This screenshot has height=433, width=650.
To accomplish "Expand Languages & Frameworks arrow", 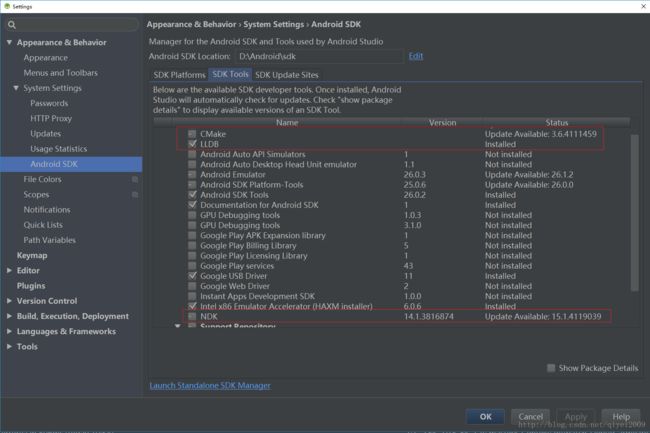I will [9, 331].
